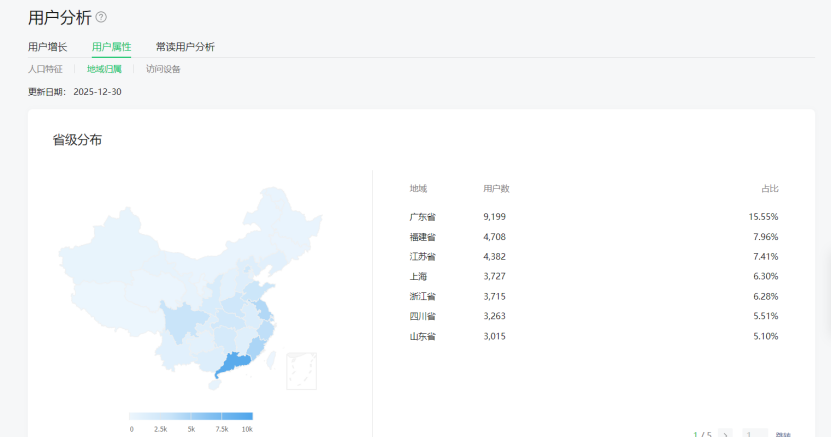Viewport: 831px width, 438px height.
Task: Switch to 人口特征 sub-tab
Action: pos(45,69)
